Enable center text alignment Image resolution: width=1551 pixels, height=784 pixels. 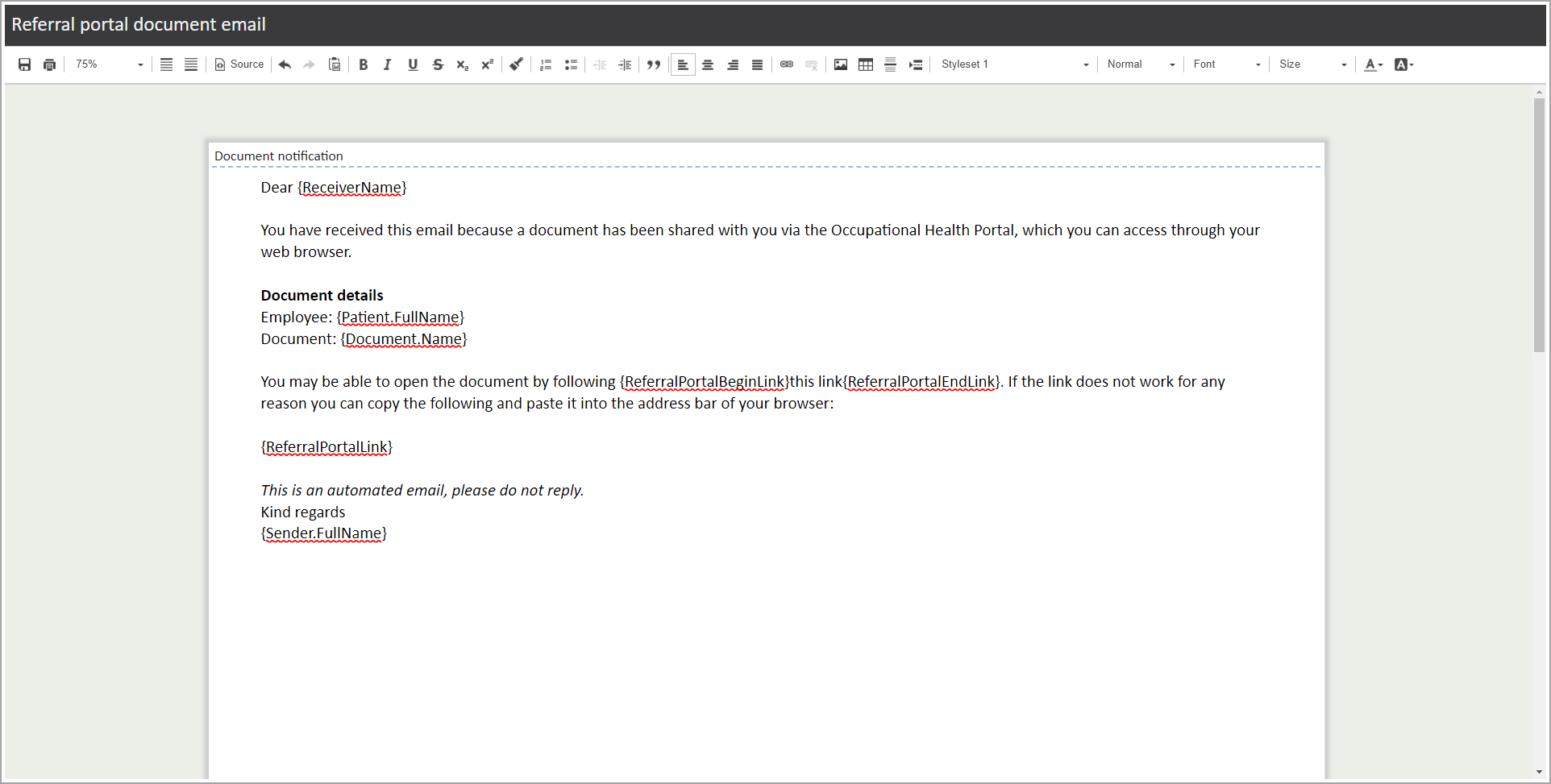pyautogui.click(x=708, y=64)
